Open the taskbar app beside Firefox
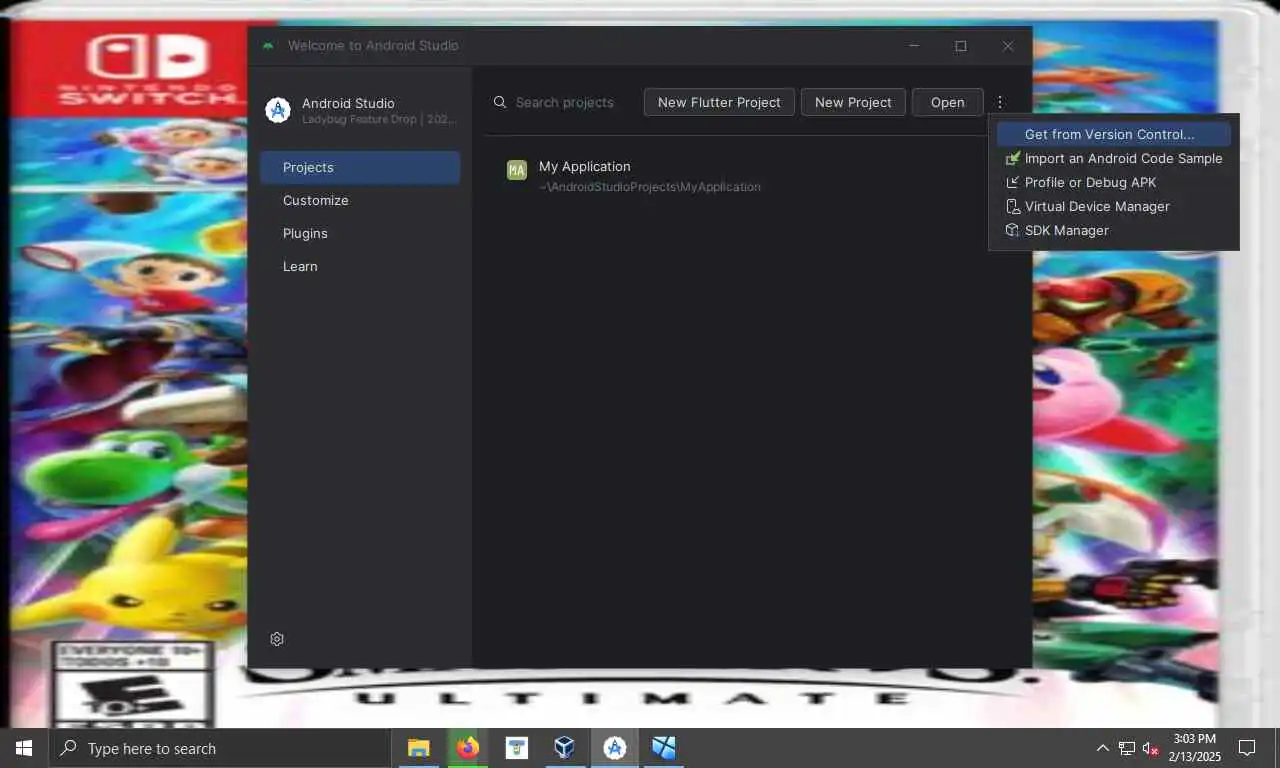Image resolution: width=1280 pixels, height=768 pixels. (x=516, y=748)
